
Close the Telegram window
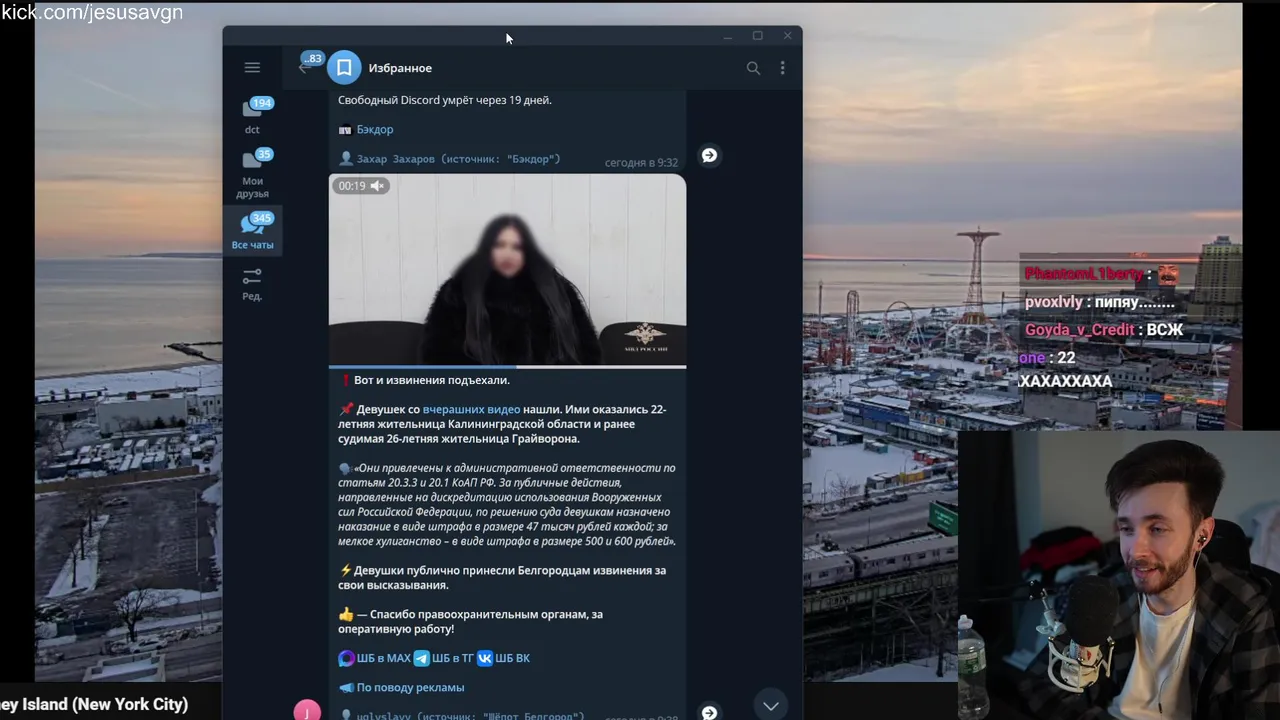[x=787, y=36]
